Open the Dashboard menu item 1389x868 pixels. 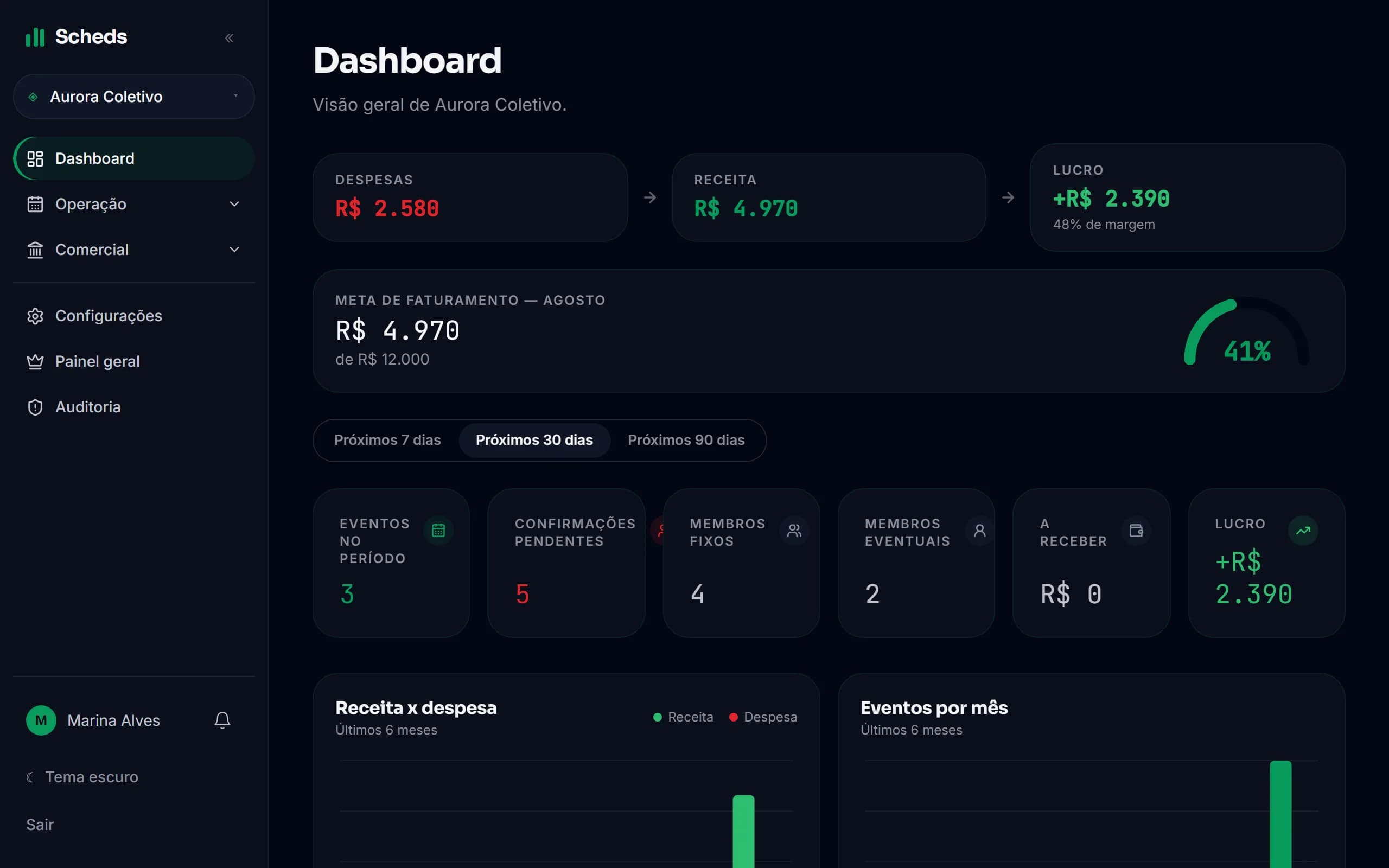click(x=133, y=158)
